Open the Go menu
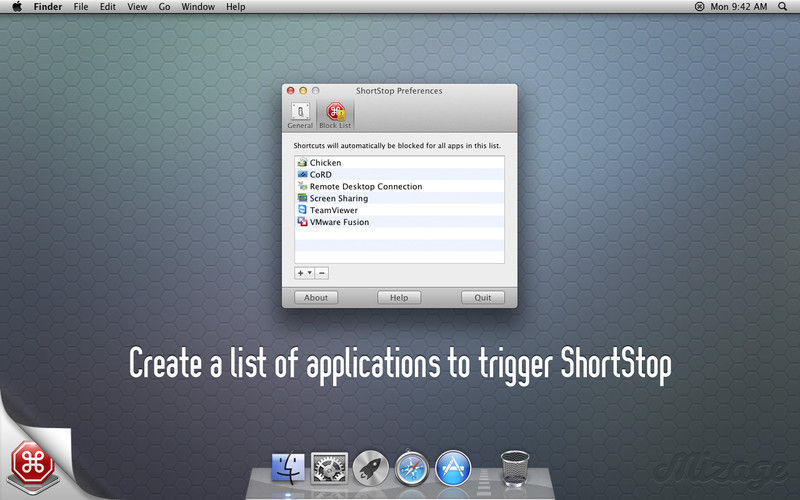Viewport: 800px width, 500px height. [164, 7]
